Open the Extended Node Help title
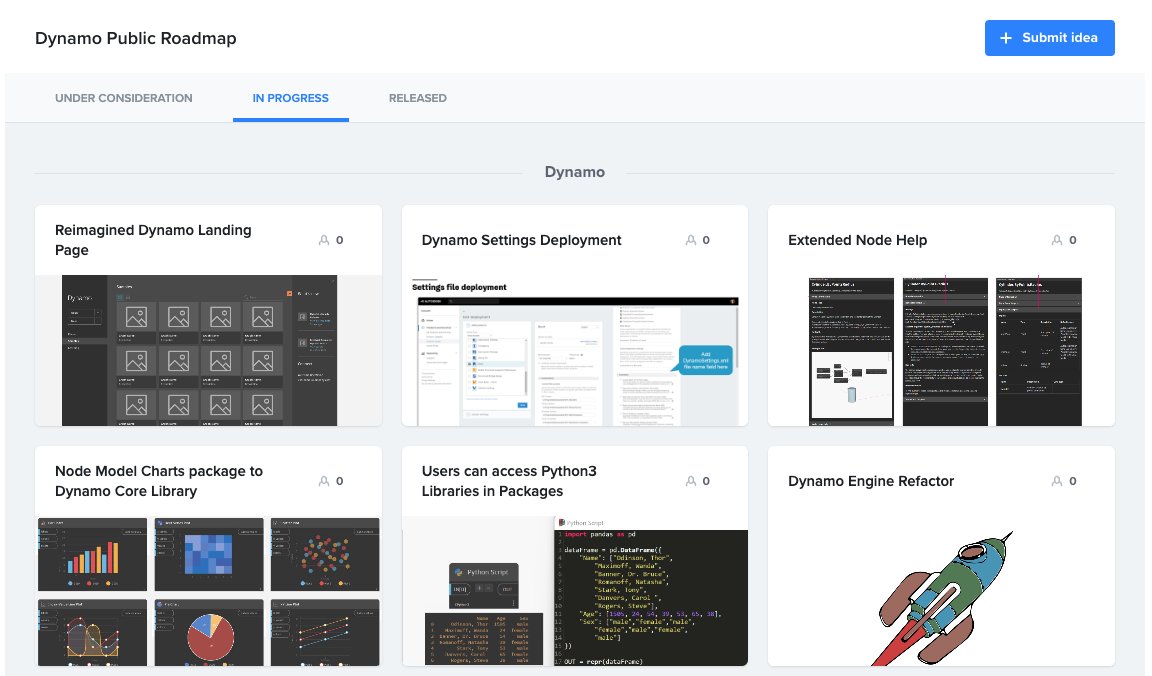Viewport: 1152px width, 676px height. tap(857, 240)
